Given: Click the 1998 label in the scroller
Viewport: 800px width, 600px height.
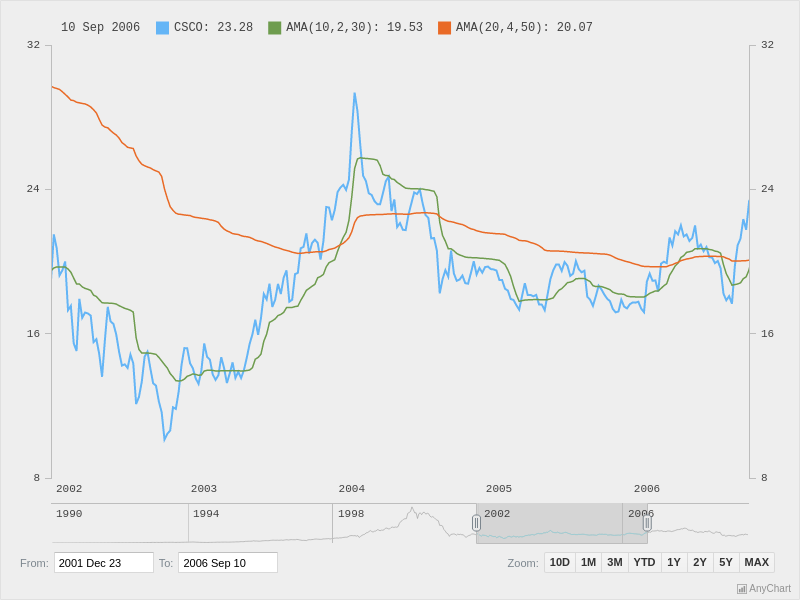Looking at the screenshot, I should pyautogui.click(x=351, y=514).
